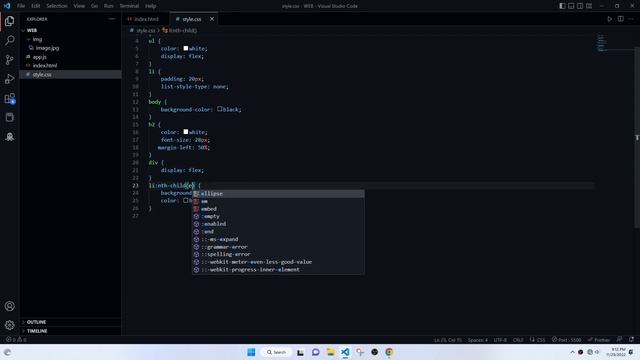Switch to the index.html tab

(x=146, y=19)
